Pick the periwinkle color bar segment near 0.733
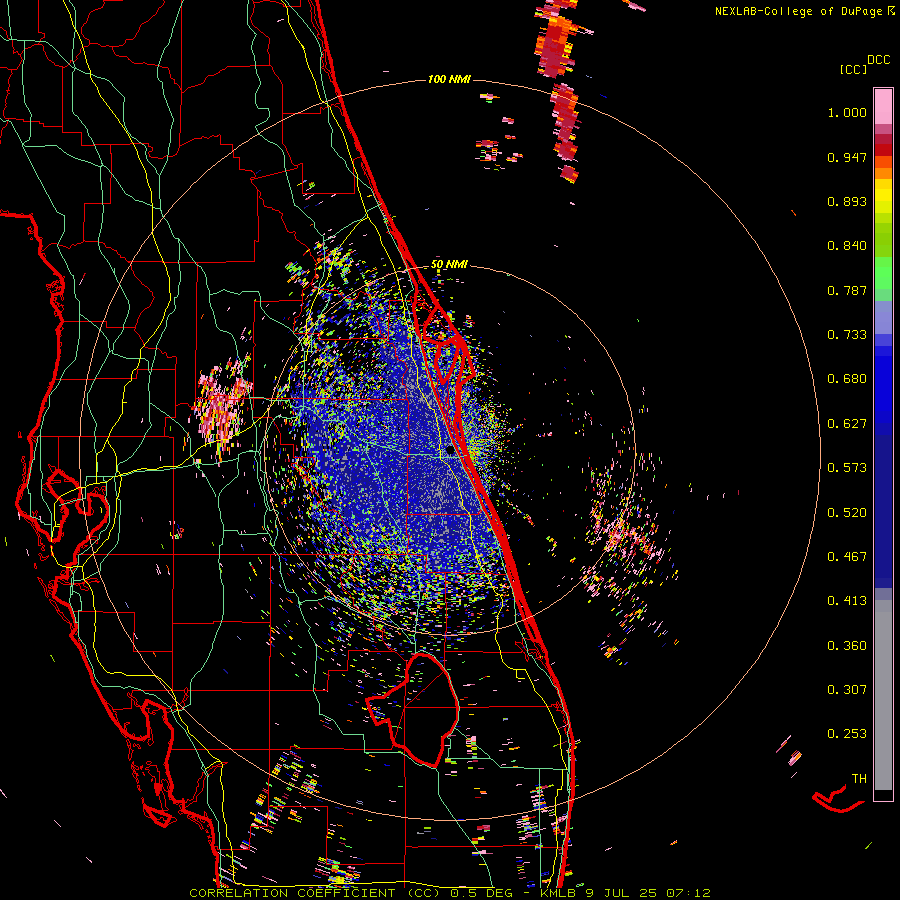900x900 pixels. click(883, 317)
